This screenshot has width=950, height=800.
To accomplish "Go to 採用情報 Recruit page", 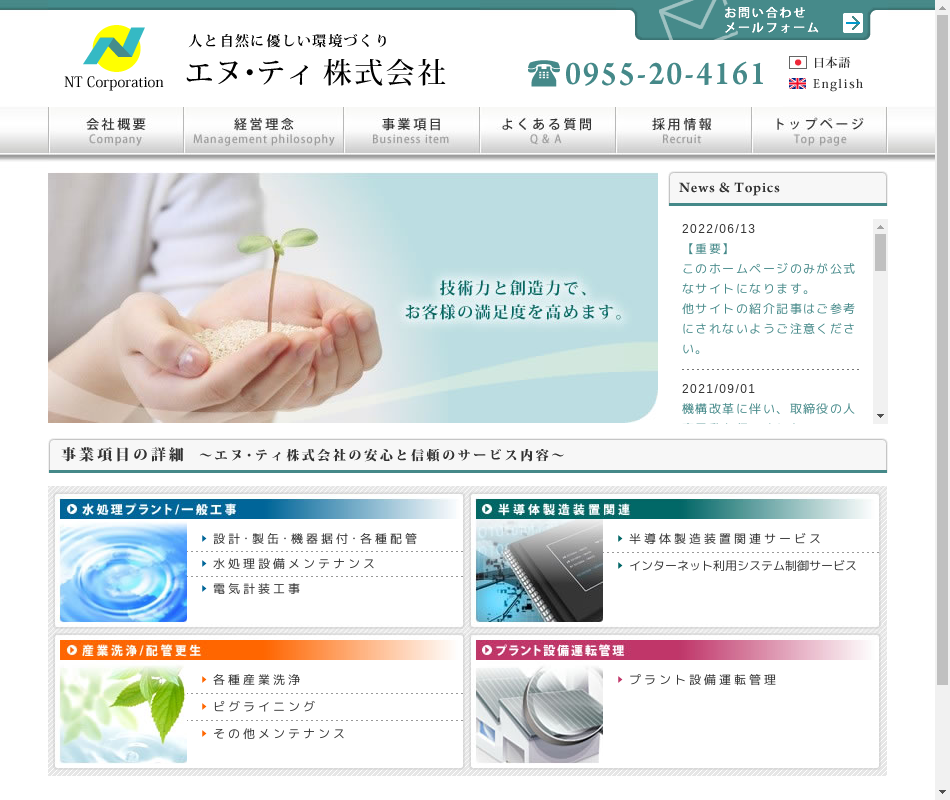I will tap(682, 131).
